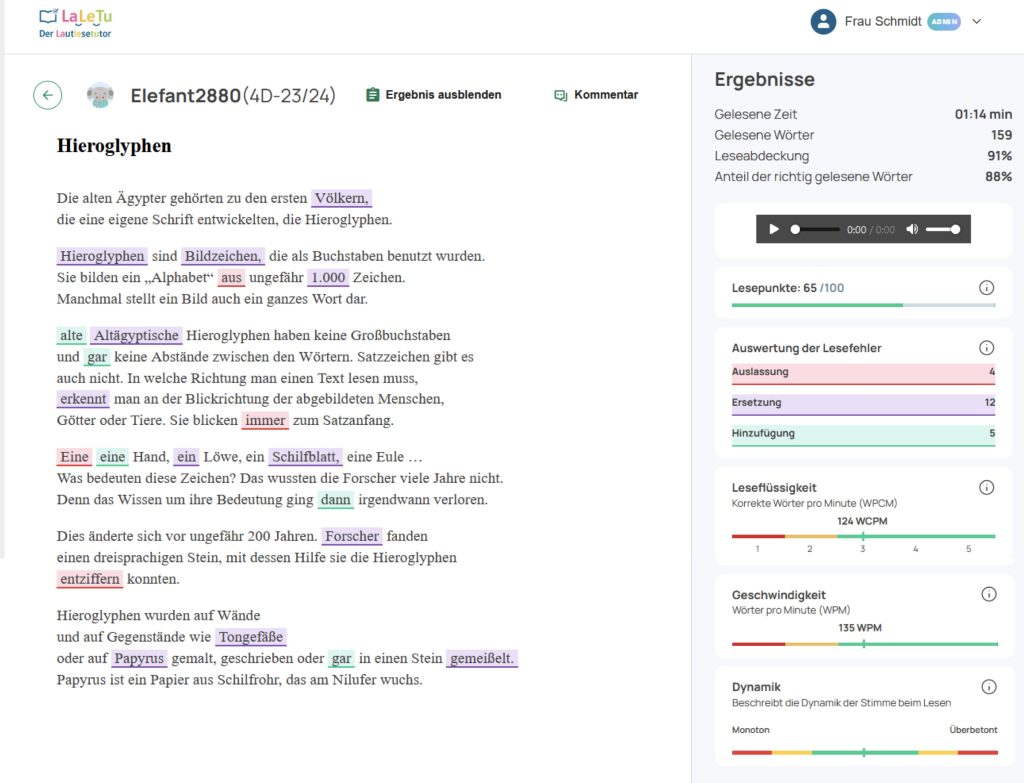This screenshot has width=1024, height=783.
Task: Adjust the audio volume slider
Action: click(942, 229)
